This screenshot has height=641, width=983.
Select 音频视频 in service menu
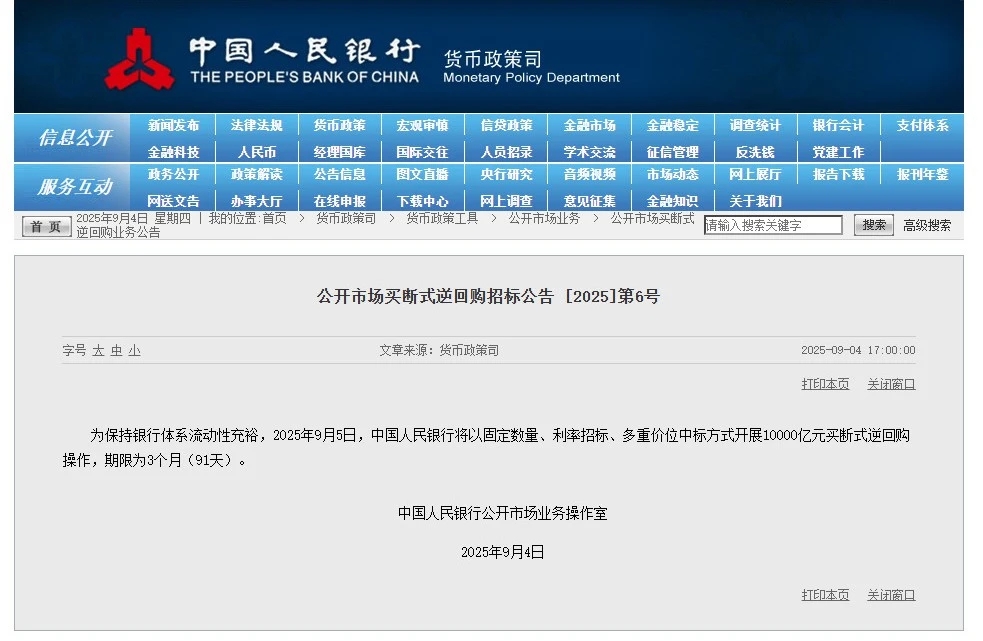[589, 174]
